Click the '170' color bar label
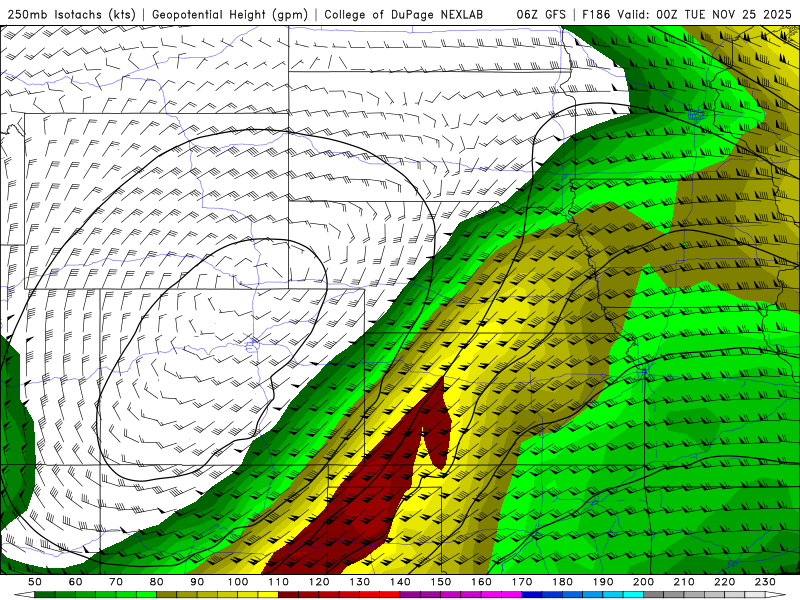Screen dimensions: 800x600 [x=522, y=582]
